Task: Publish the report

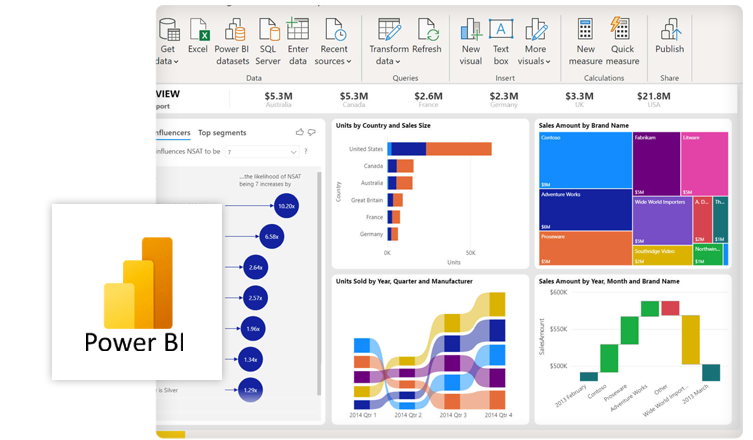Action: pyautogui.click(x=669, y=36)
